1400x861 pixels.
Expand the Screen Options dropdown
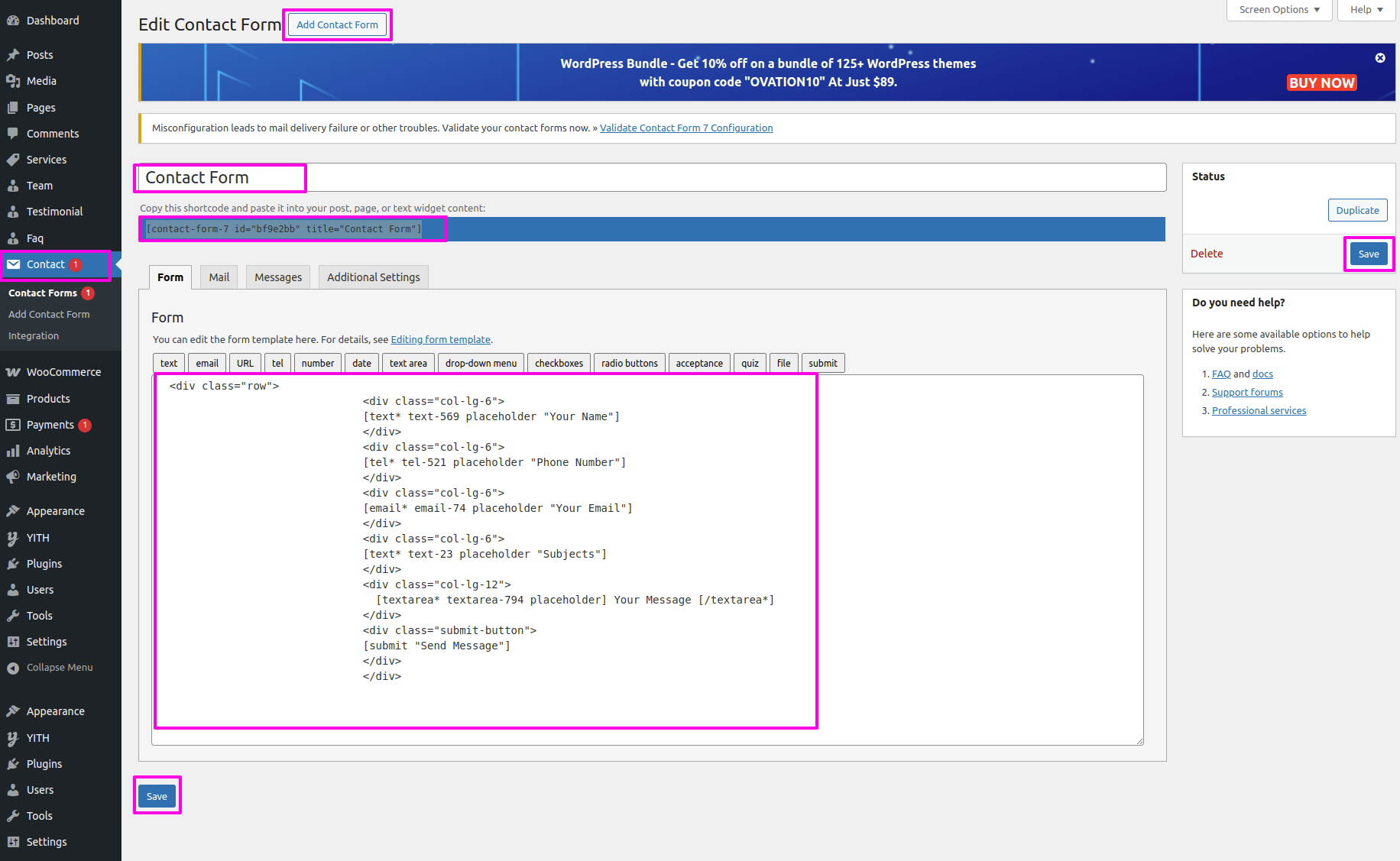point(1279,10)
